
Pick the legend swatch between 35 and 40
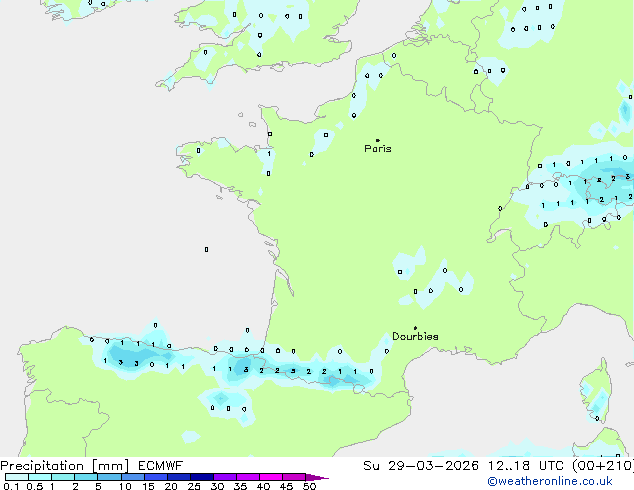(248, 477)
